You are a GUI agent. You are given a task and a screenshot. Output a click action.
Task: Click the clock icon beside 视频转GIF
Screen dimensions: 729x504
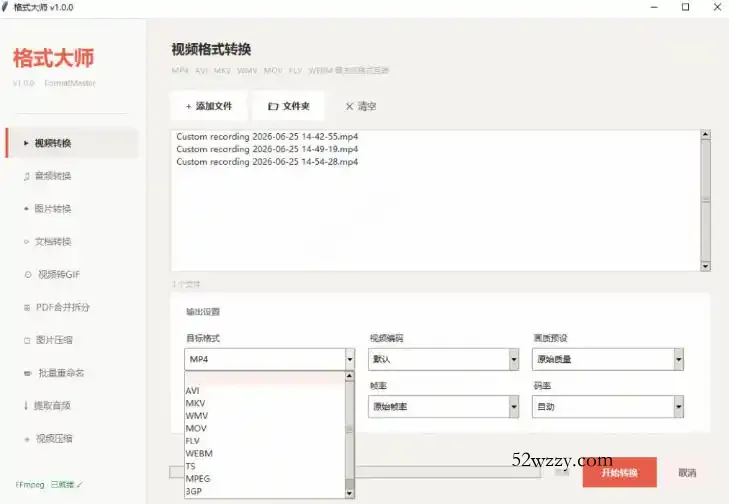coord(28,275)
